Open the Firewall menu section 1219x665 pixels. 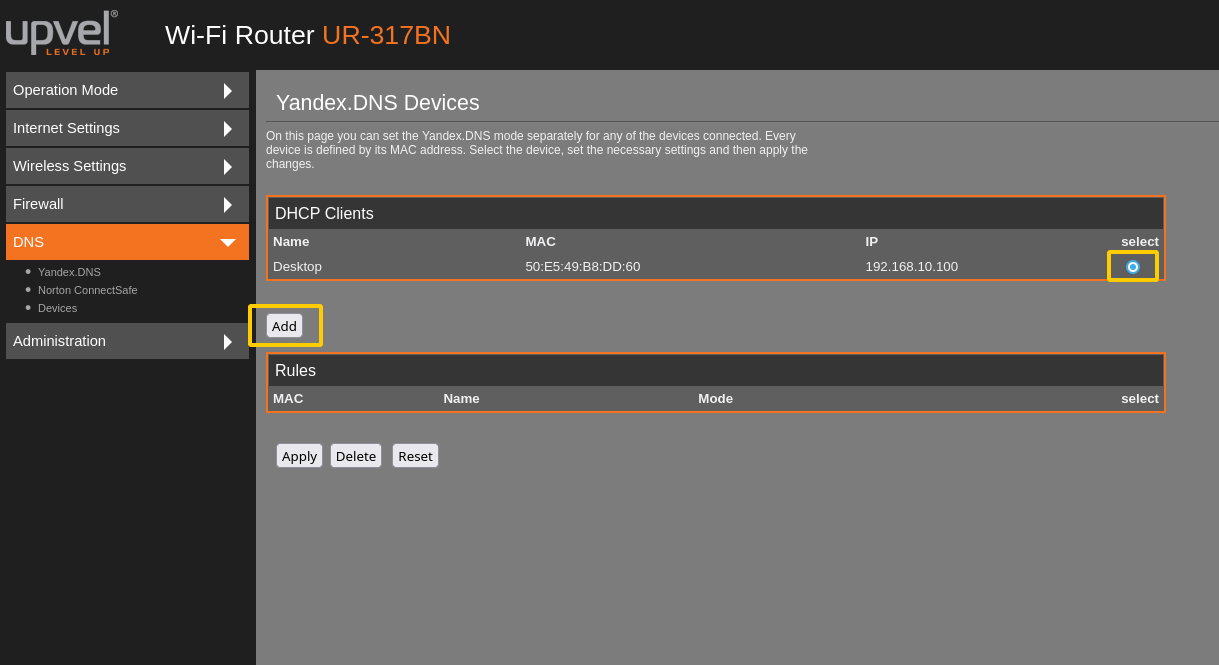[38, 204]
